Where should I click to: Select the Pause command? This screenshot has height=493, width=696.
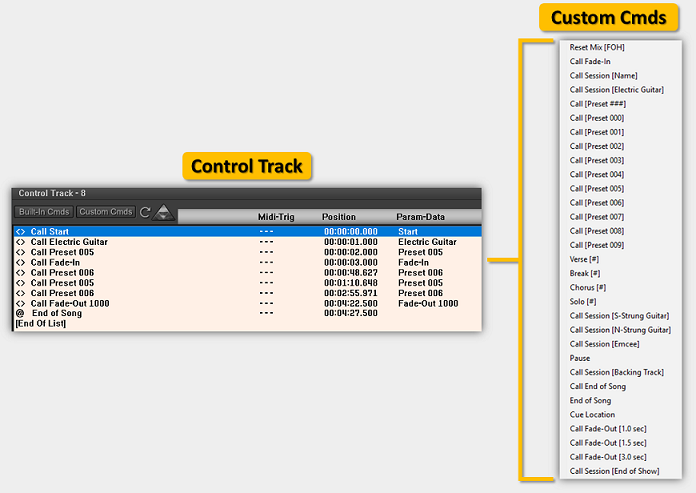tap(580, 358)
